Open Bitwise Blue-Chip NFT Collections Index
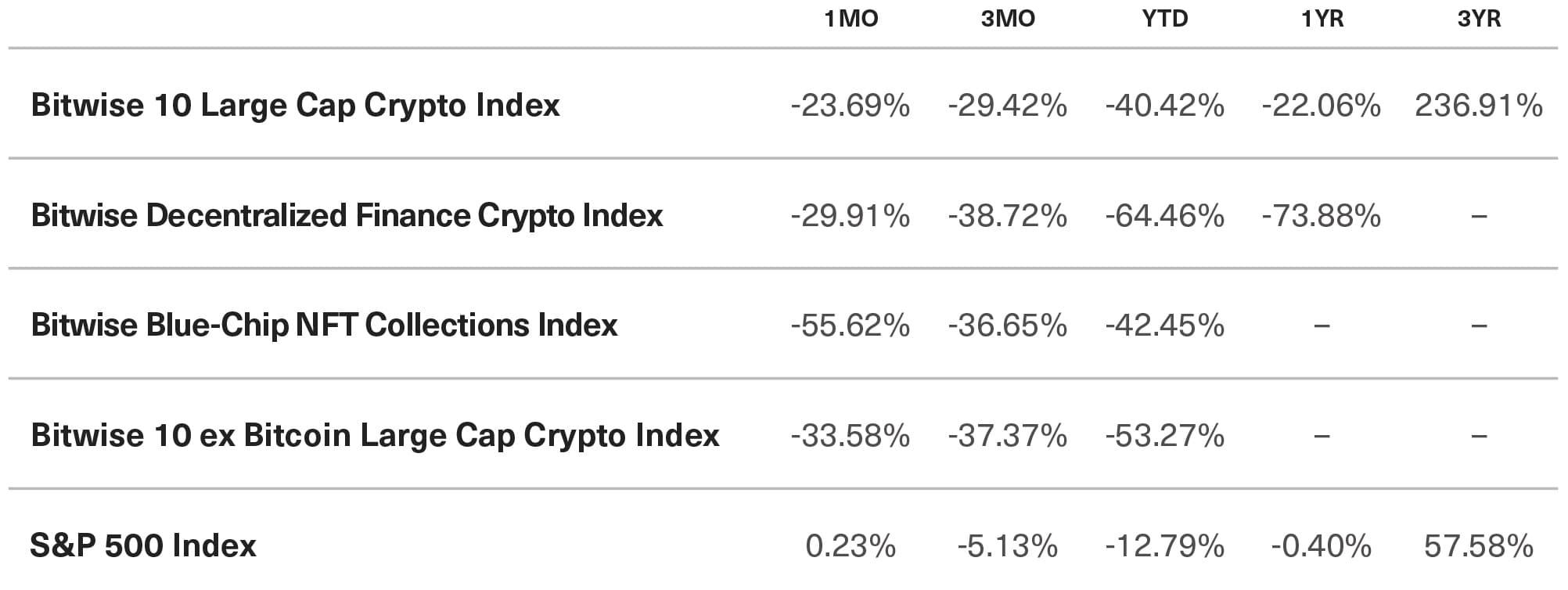This screenshot has width=1568, height=590. pyautogui.click(x=324, y=326)
